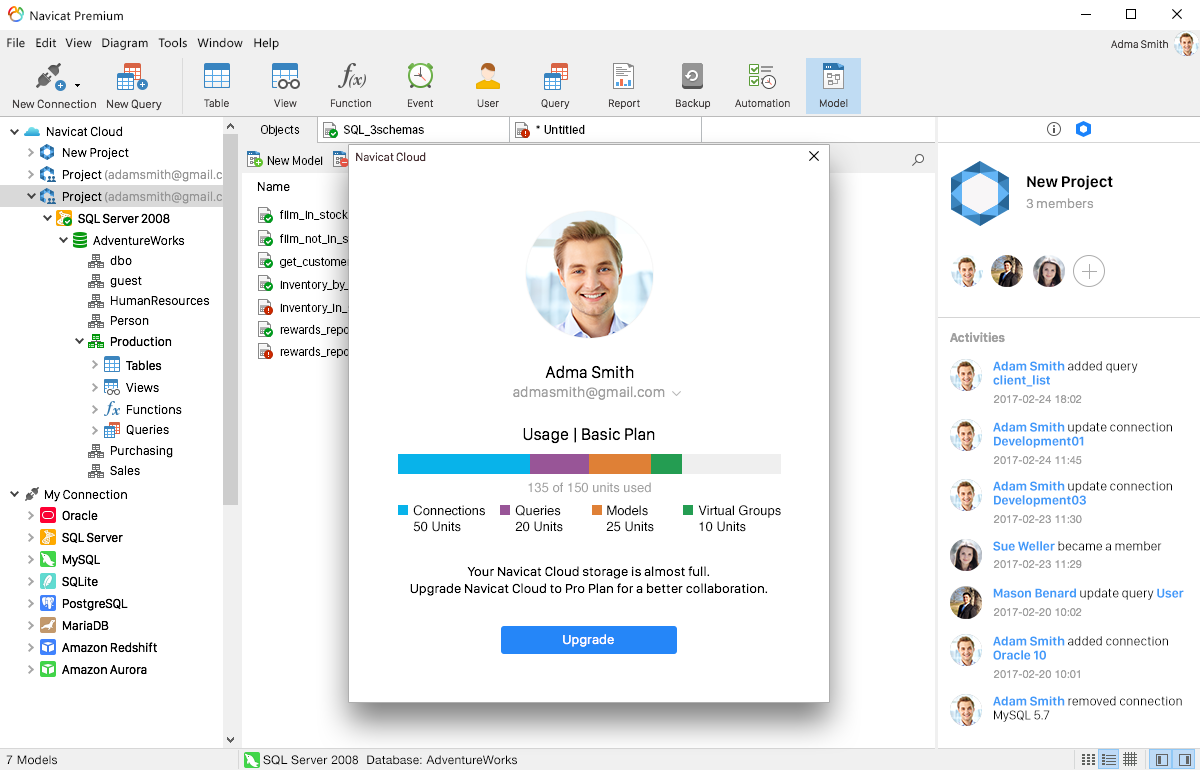Screen dimensions: 1200x770
Task: Click the MySQL connection icon
Action: [47, 560]
